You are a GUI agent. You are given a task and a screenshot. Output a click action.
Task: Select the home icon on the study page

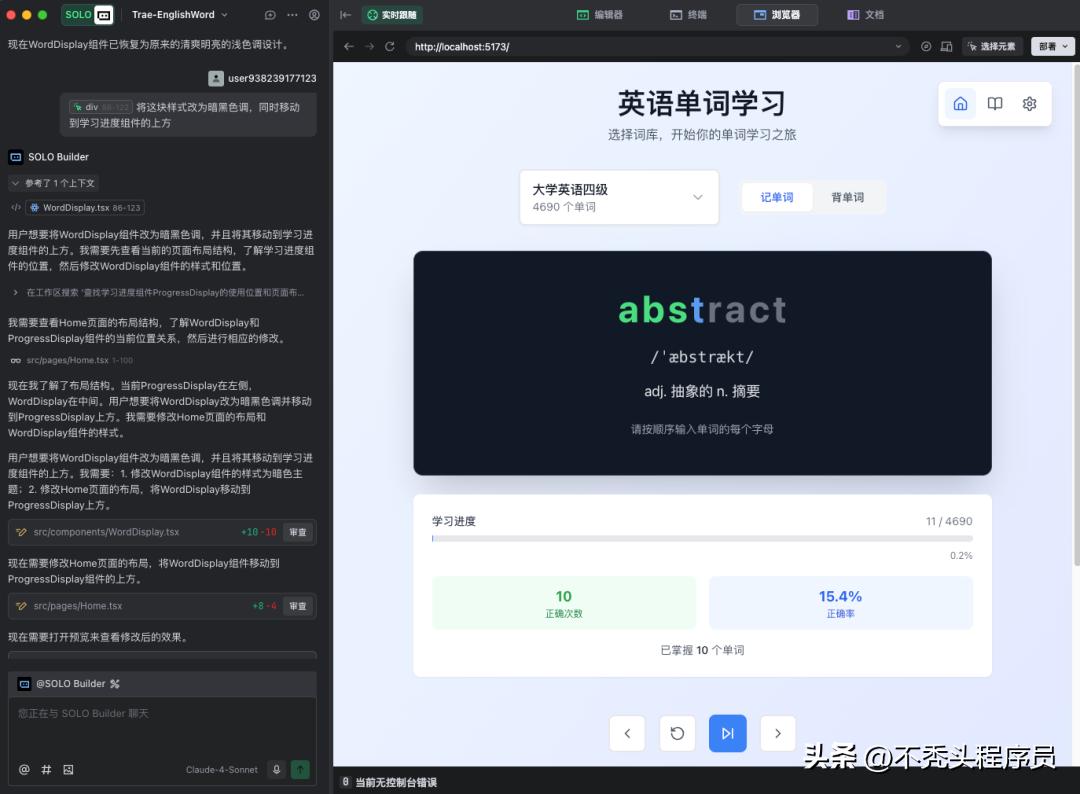tap(959, 103)
